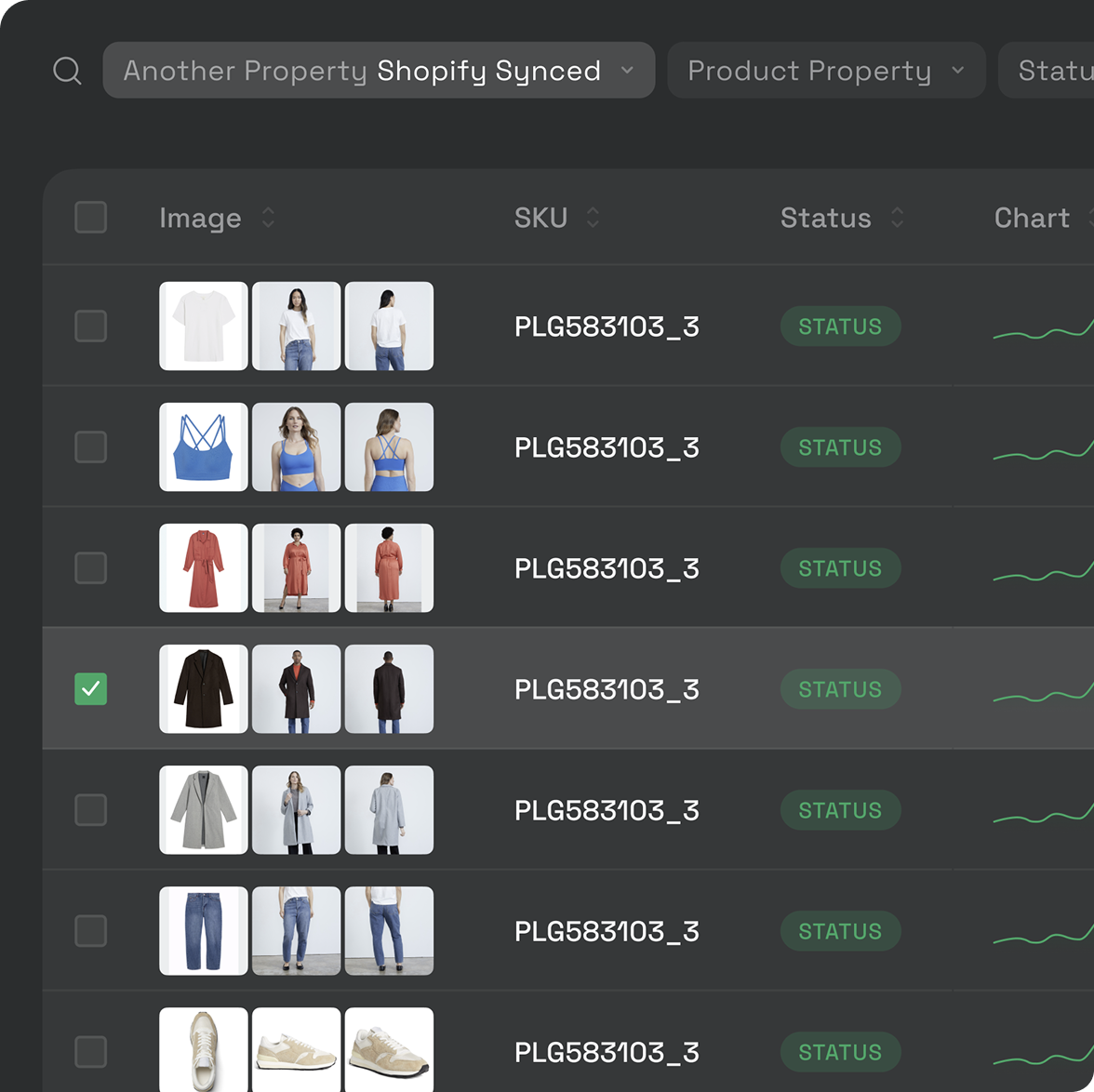Viewport: 1094px width, 1092px height.
Task: Click the search magnifier icon
Action: (68, 71)
